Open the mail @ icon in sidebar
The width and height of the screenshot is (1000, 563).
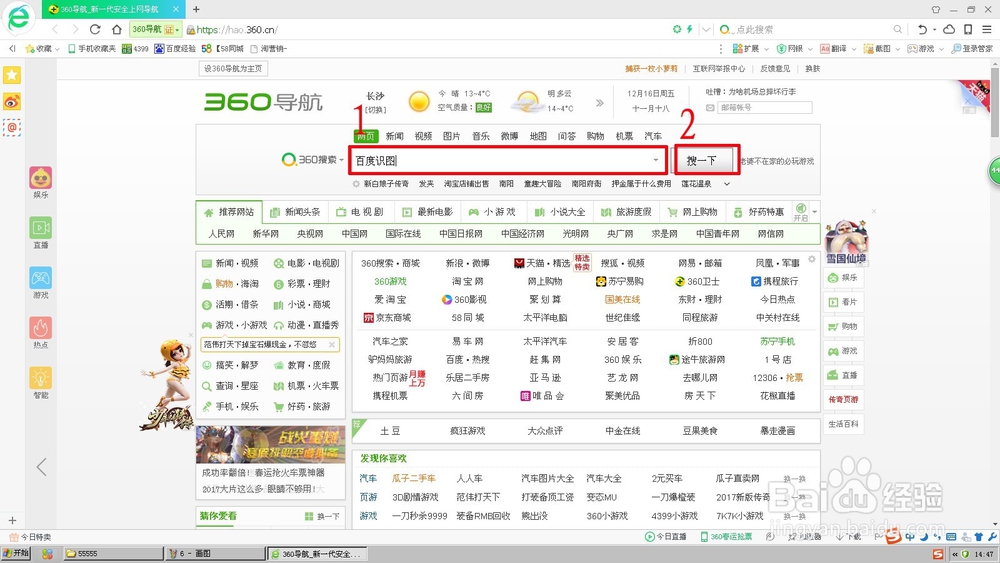(x=11, y=128)
